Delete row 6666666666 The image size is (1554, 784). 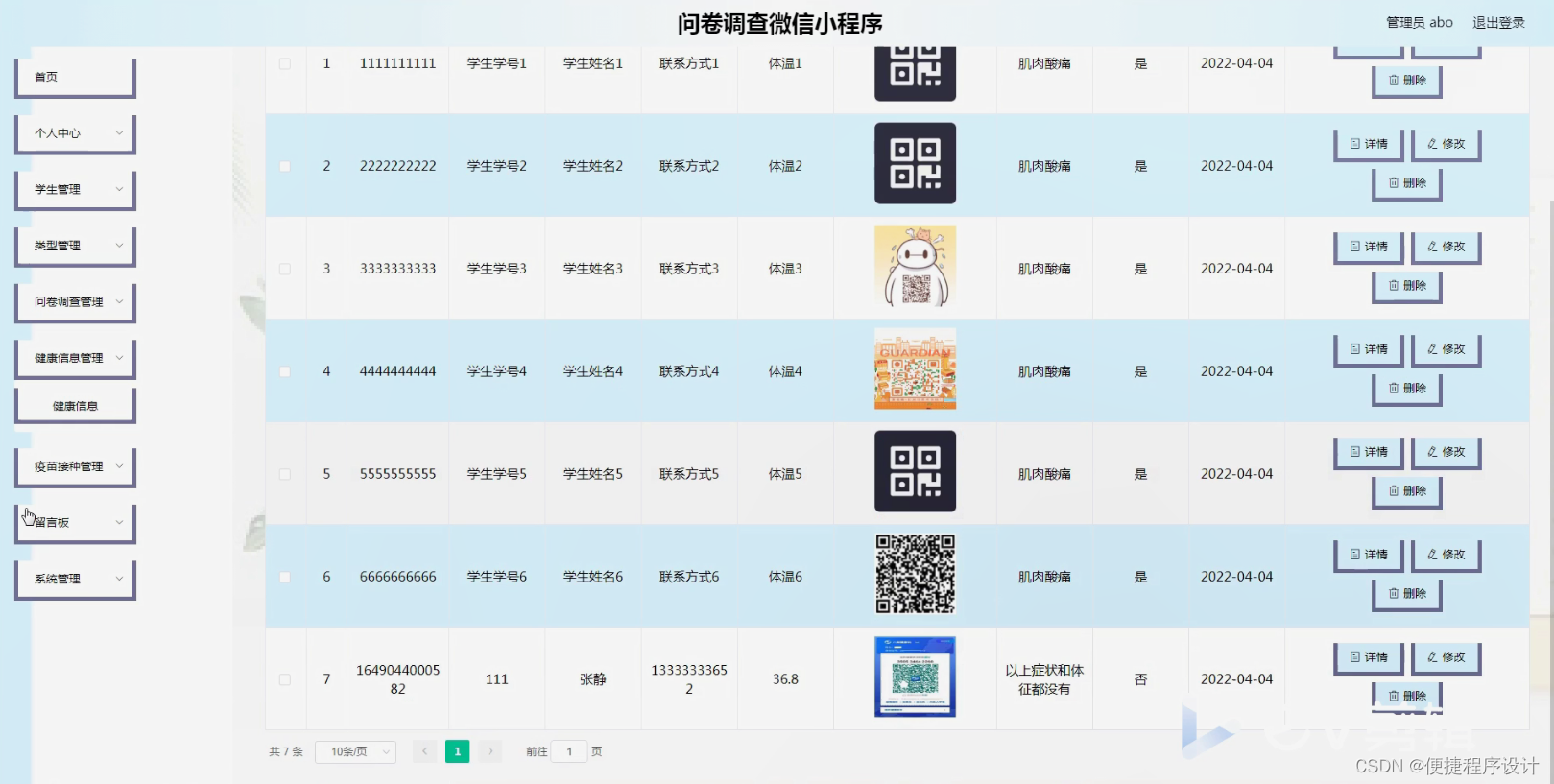coord(1407,593)
